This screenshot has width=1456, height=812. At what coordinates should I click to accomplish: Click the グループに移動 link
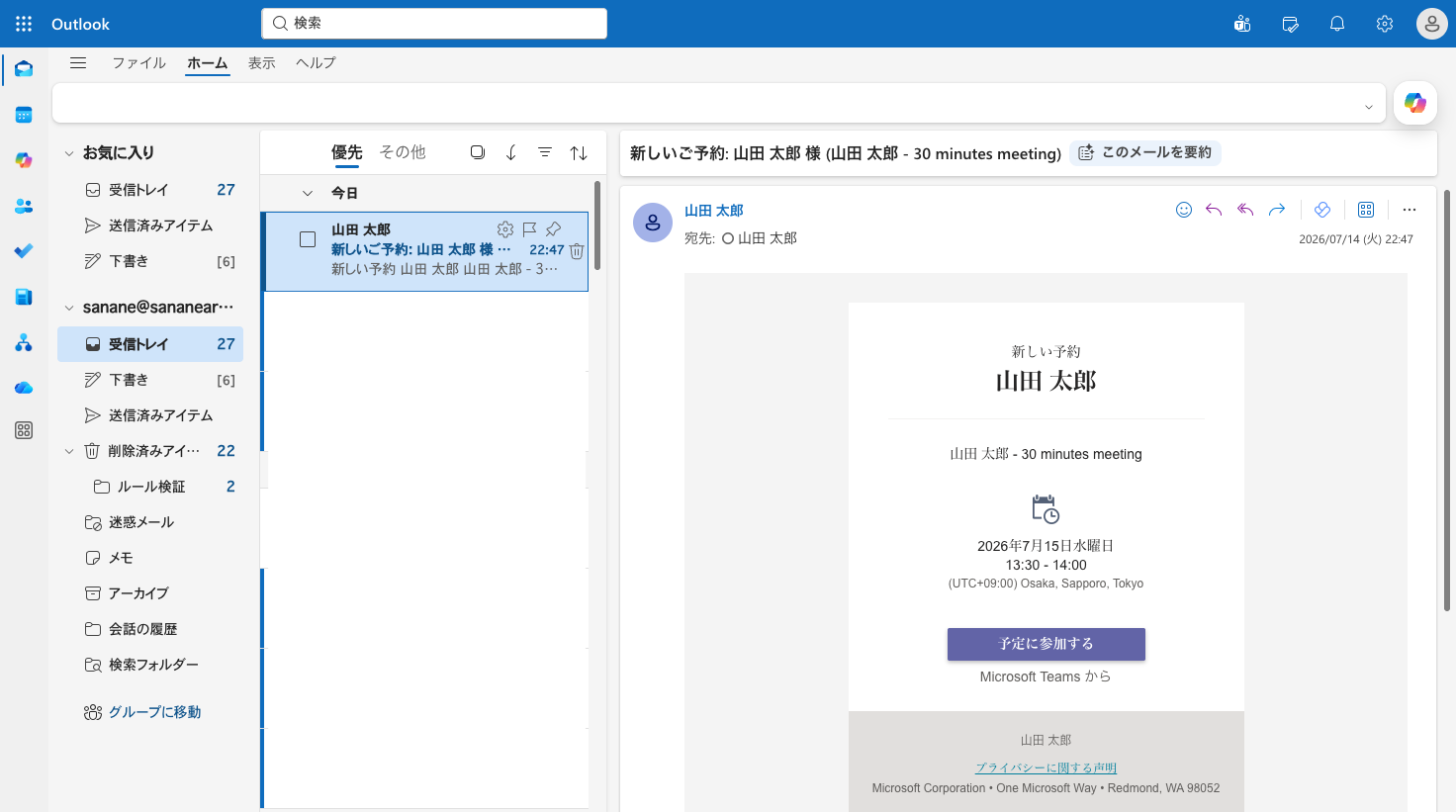142,712
